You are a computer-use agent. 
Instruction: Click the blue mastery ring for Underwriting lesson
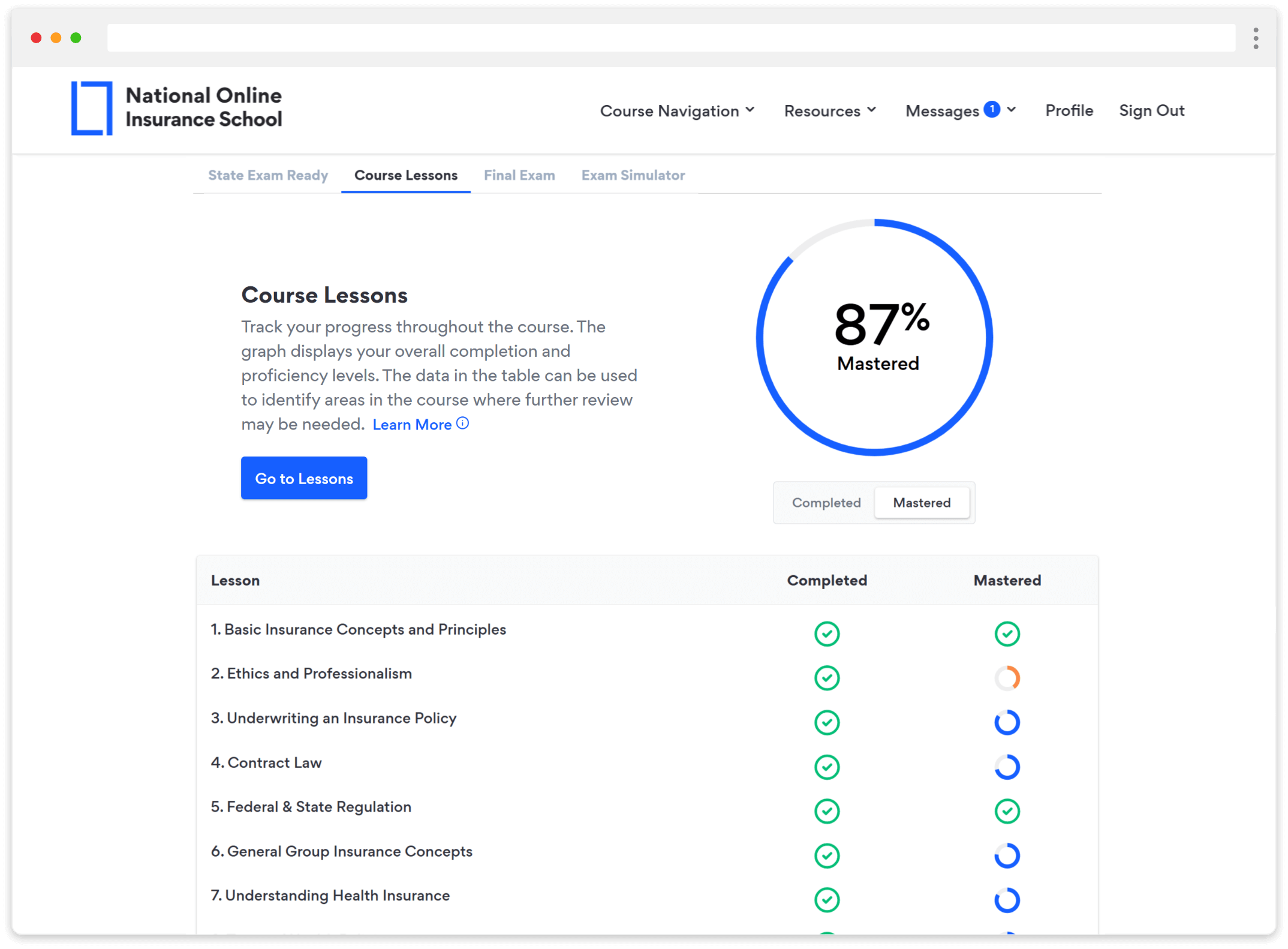point(1007,722)
